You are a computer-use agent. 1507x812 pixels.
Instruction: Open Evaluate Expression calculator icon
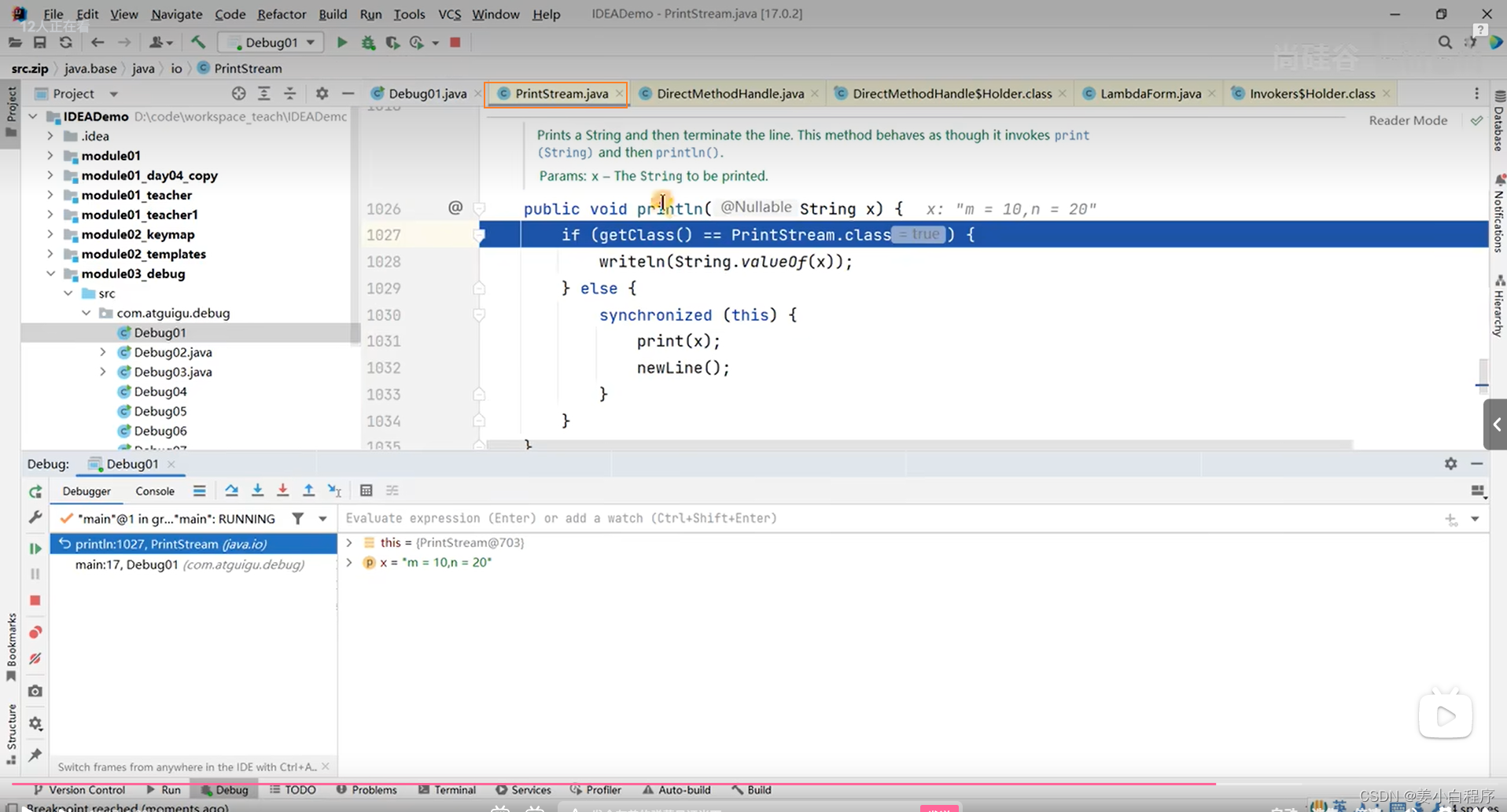pyautogui.click(x=366, y=491)
